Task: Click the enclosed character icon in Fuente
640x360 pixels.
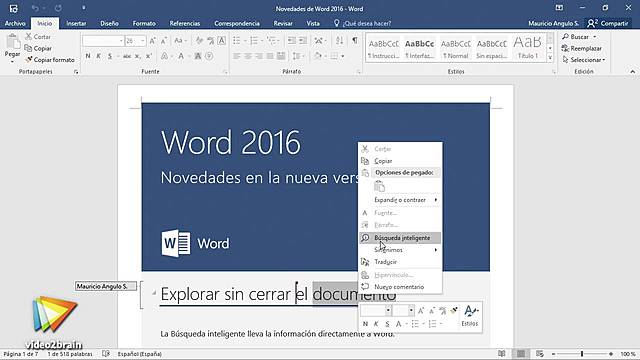Action: click(x=209, y=56)
